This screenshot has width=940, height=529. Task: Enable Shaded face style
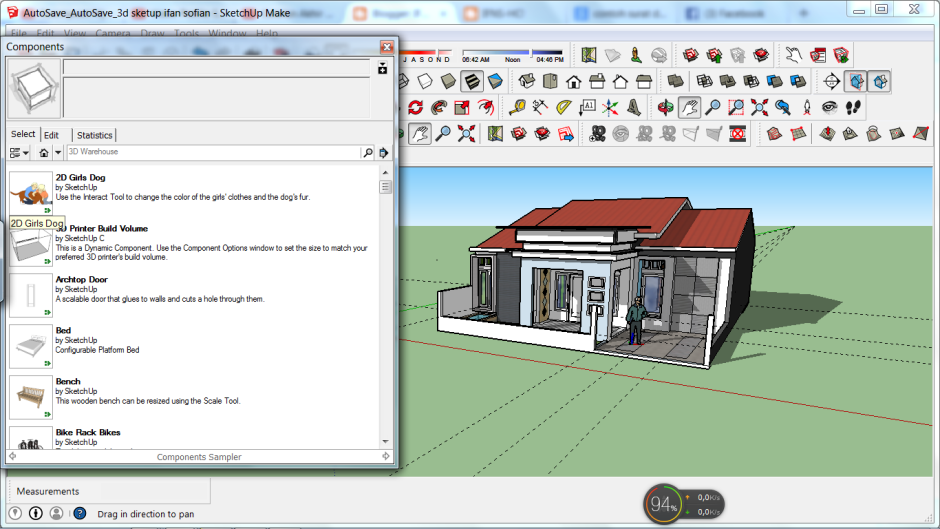pyautogui.click(x=448, y=81)
